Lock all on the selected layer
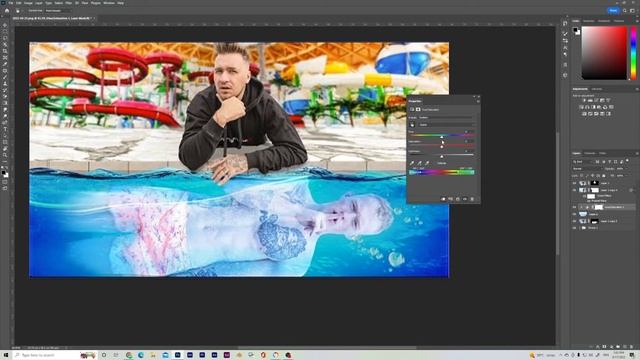 (604, 176)
